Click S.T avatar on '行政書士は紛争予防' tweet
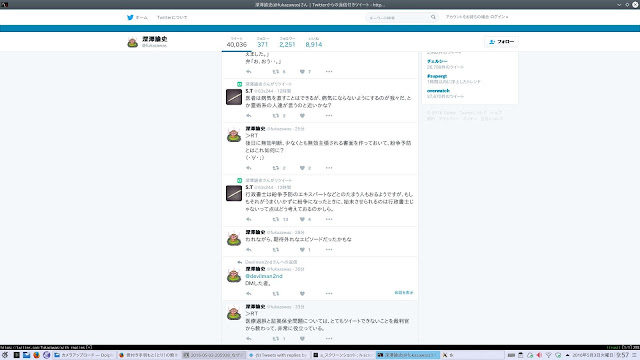Screen dimensions: 640x360 pos(234,193)
